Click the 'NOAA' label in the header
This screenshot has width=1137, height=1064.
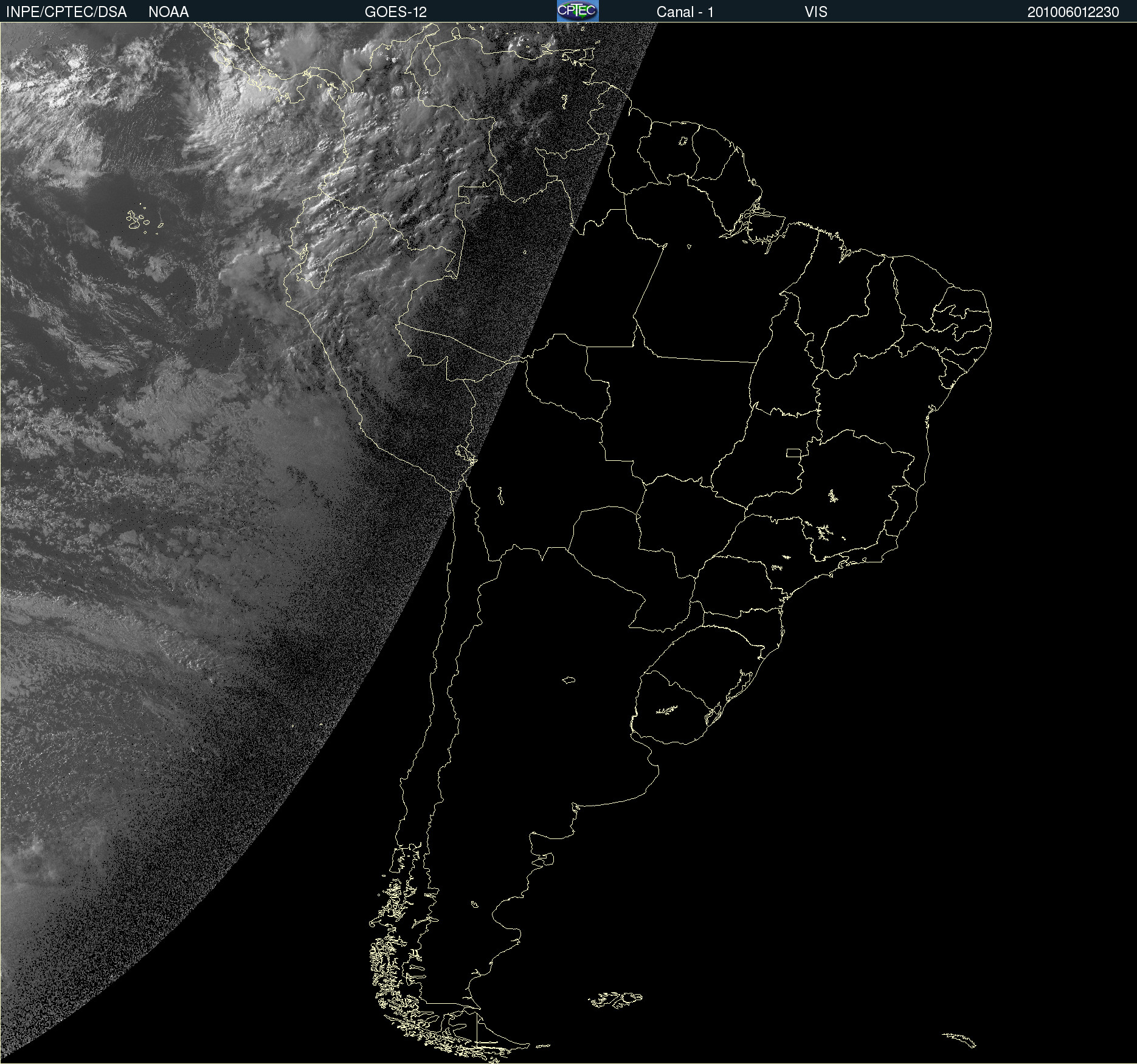tap(168, 12)
